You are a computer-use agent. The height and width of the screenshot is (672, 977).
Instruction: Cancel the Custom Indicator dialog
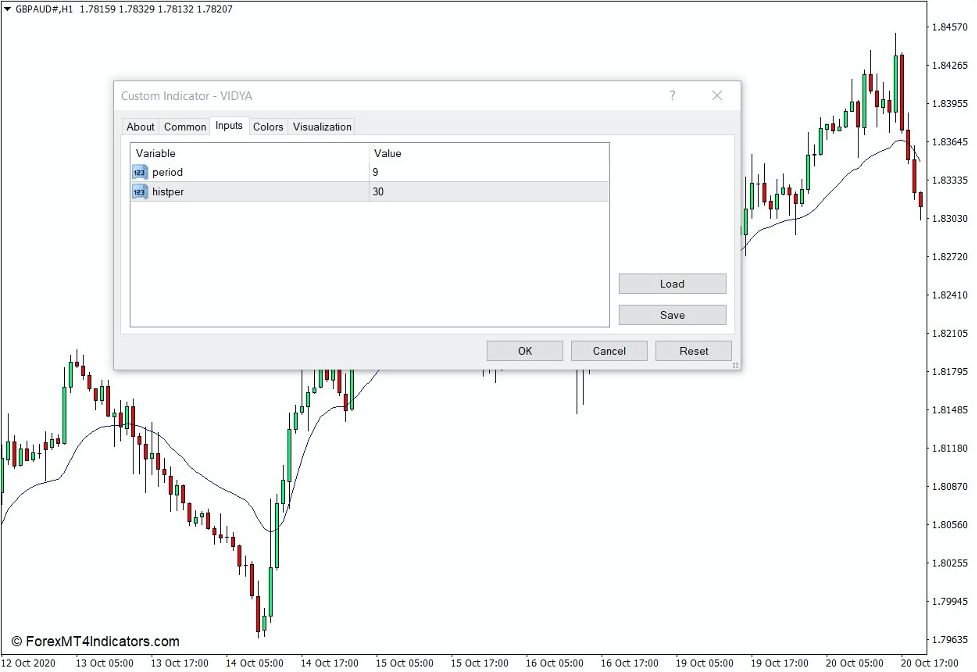[x=609, y=350]
